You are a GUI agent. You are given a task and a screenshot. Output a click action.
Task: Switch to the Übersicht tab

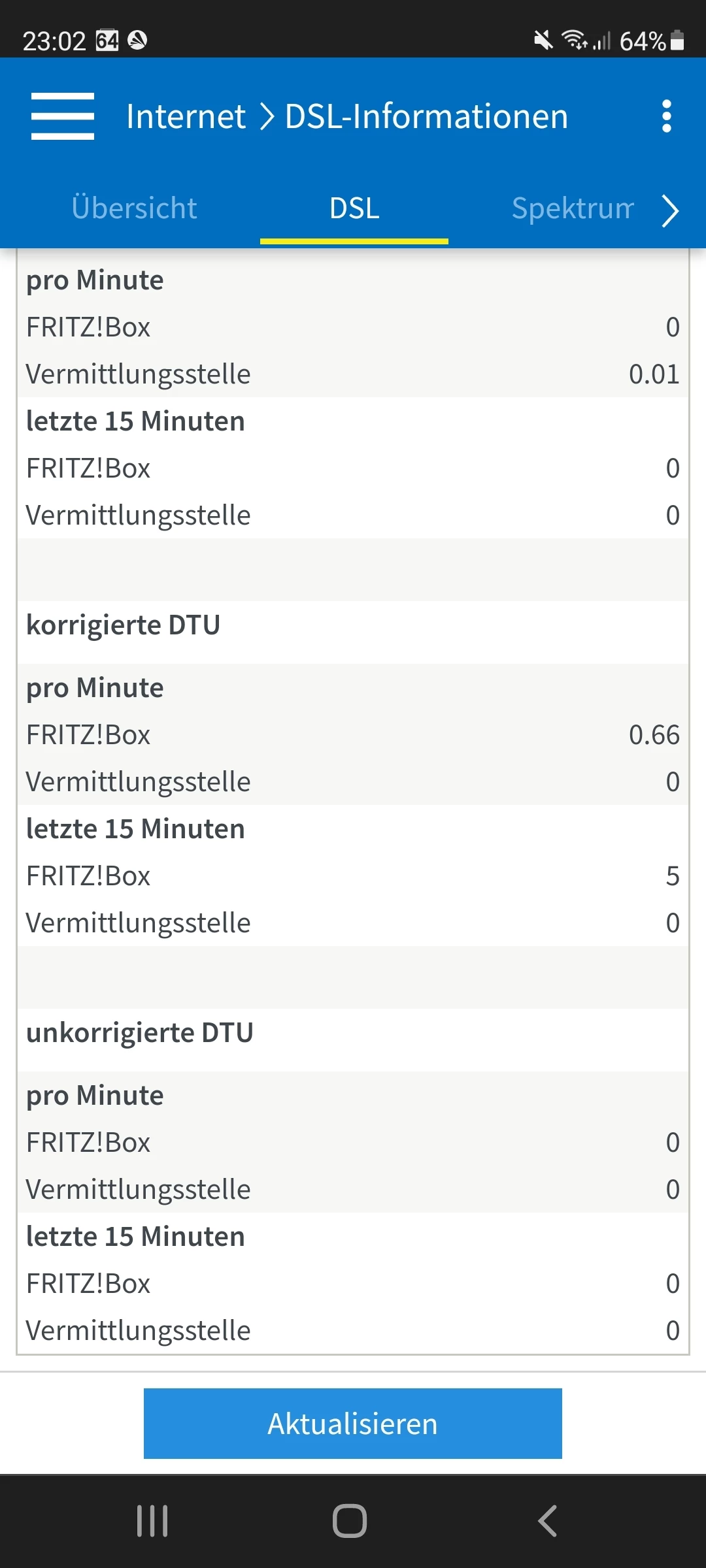(134, 208)
